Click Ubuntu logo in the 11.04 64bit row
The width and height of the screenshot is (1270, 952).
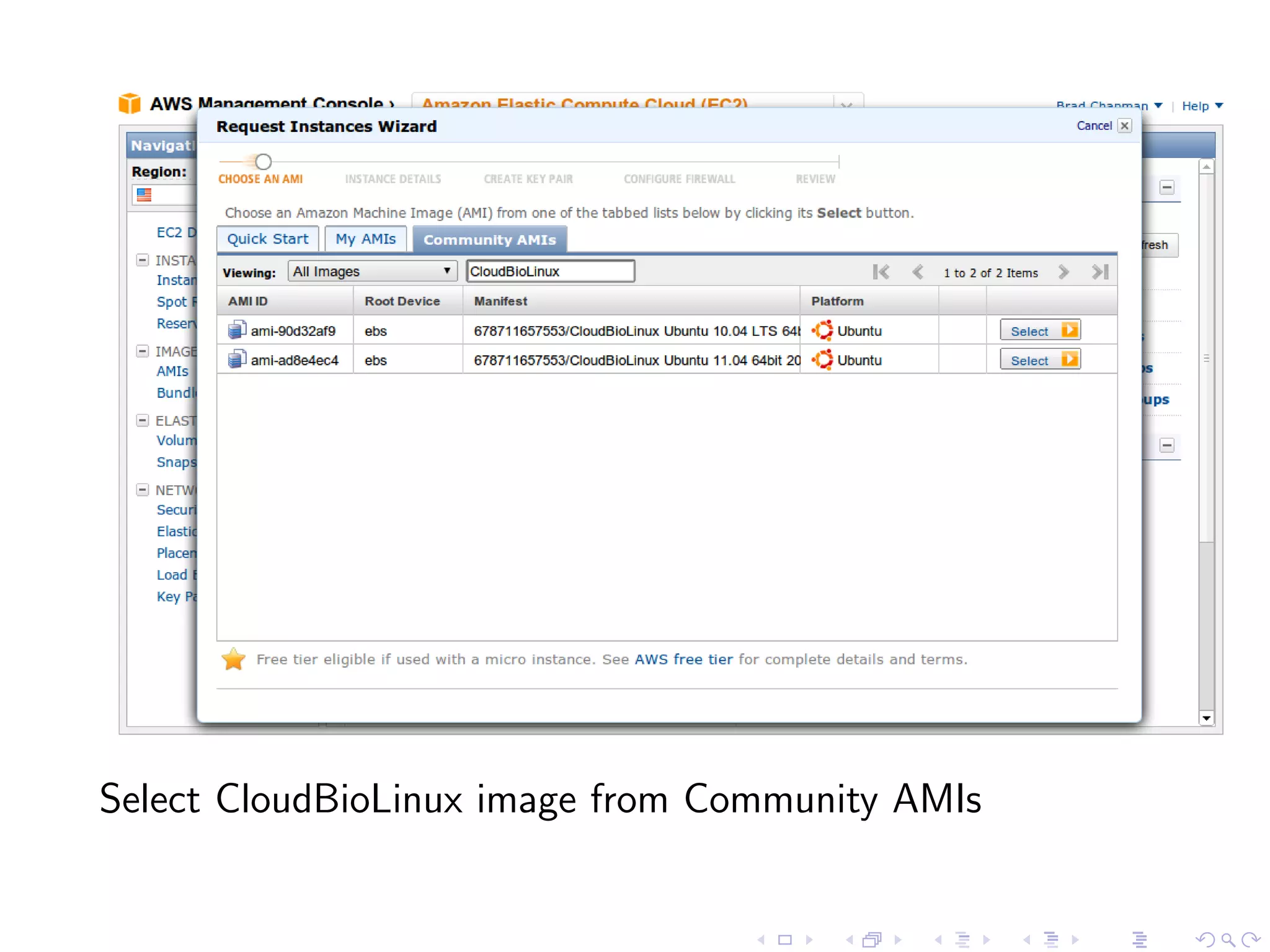tap(822, 359)
